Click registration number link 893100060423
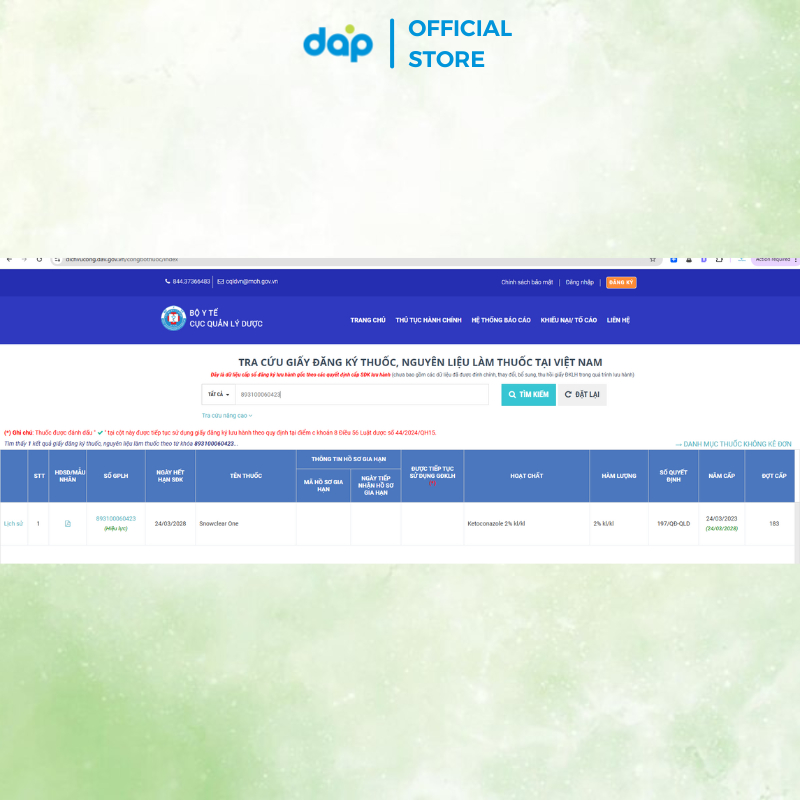 (115, 519)
